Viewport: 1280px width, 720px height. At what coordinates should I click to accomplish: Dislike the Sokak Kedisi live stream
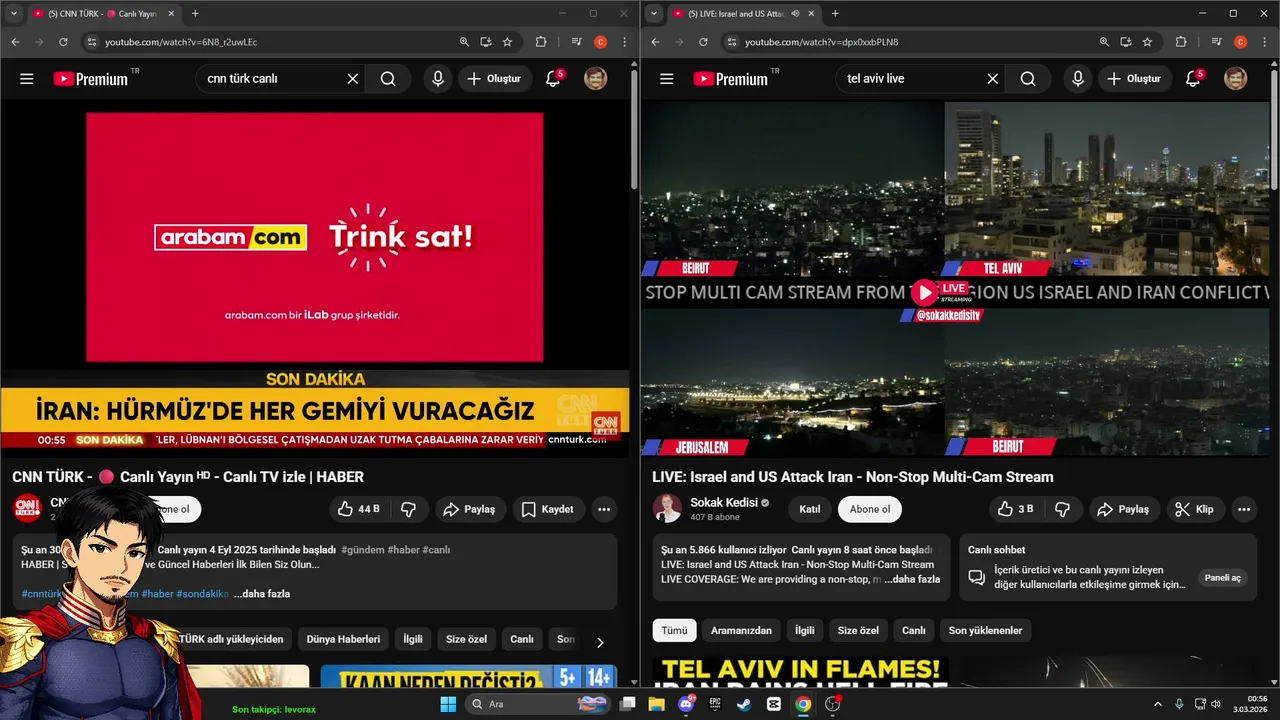tap(1063, 509)
